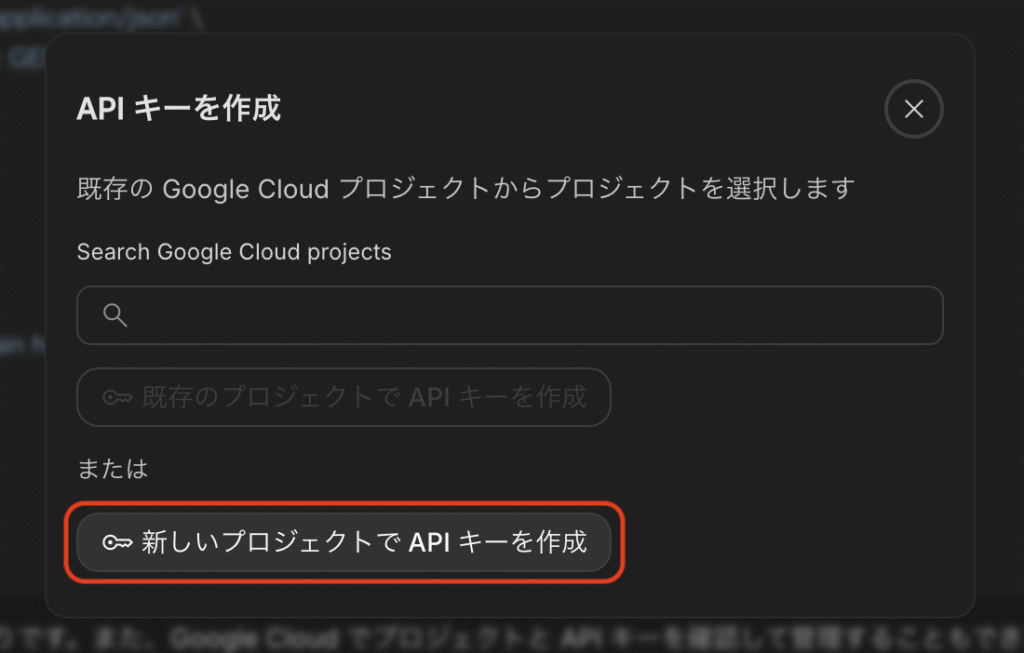
Task: Click the Search Google Cloud projects field
Action: (x=510, y=315)
